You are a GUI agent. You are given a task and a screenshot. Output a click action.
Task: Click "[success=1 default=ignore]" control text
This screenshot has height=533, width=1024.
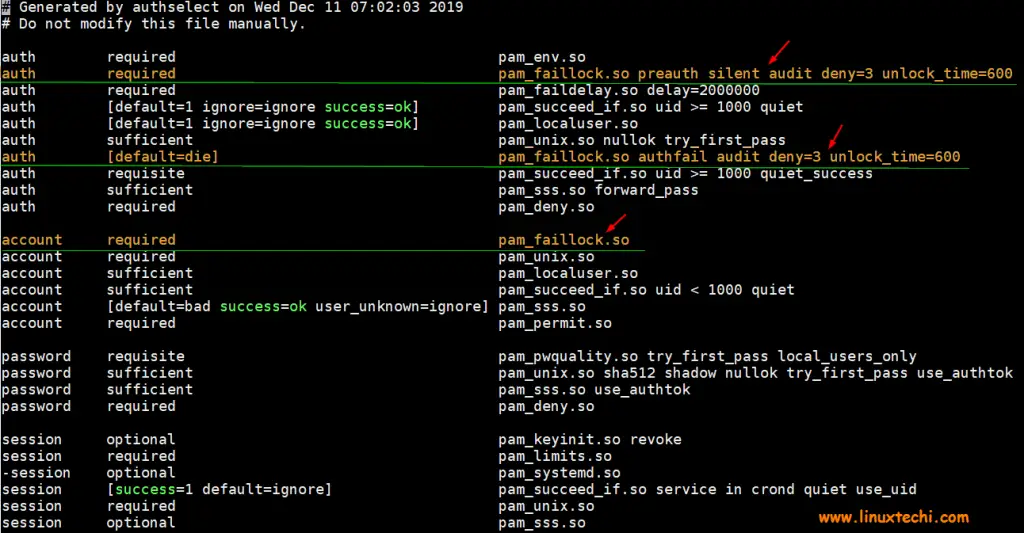pyautogui.click(x=219, y=490)
